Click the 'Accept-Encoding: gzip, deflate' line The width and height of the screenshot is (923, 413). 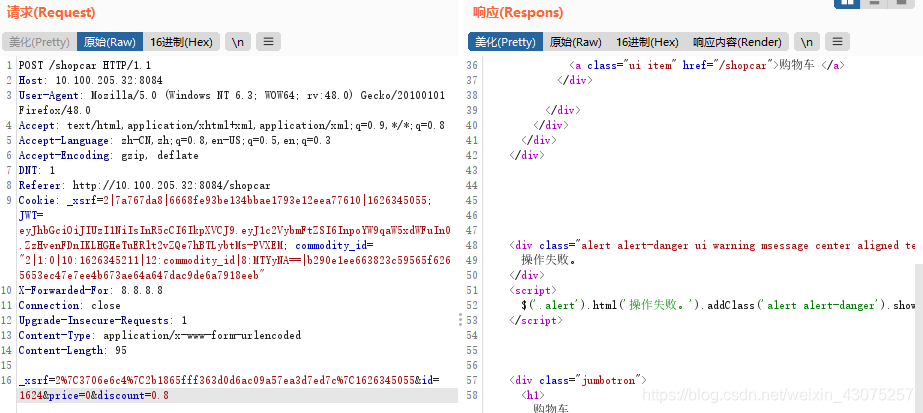tap(108, 155)
